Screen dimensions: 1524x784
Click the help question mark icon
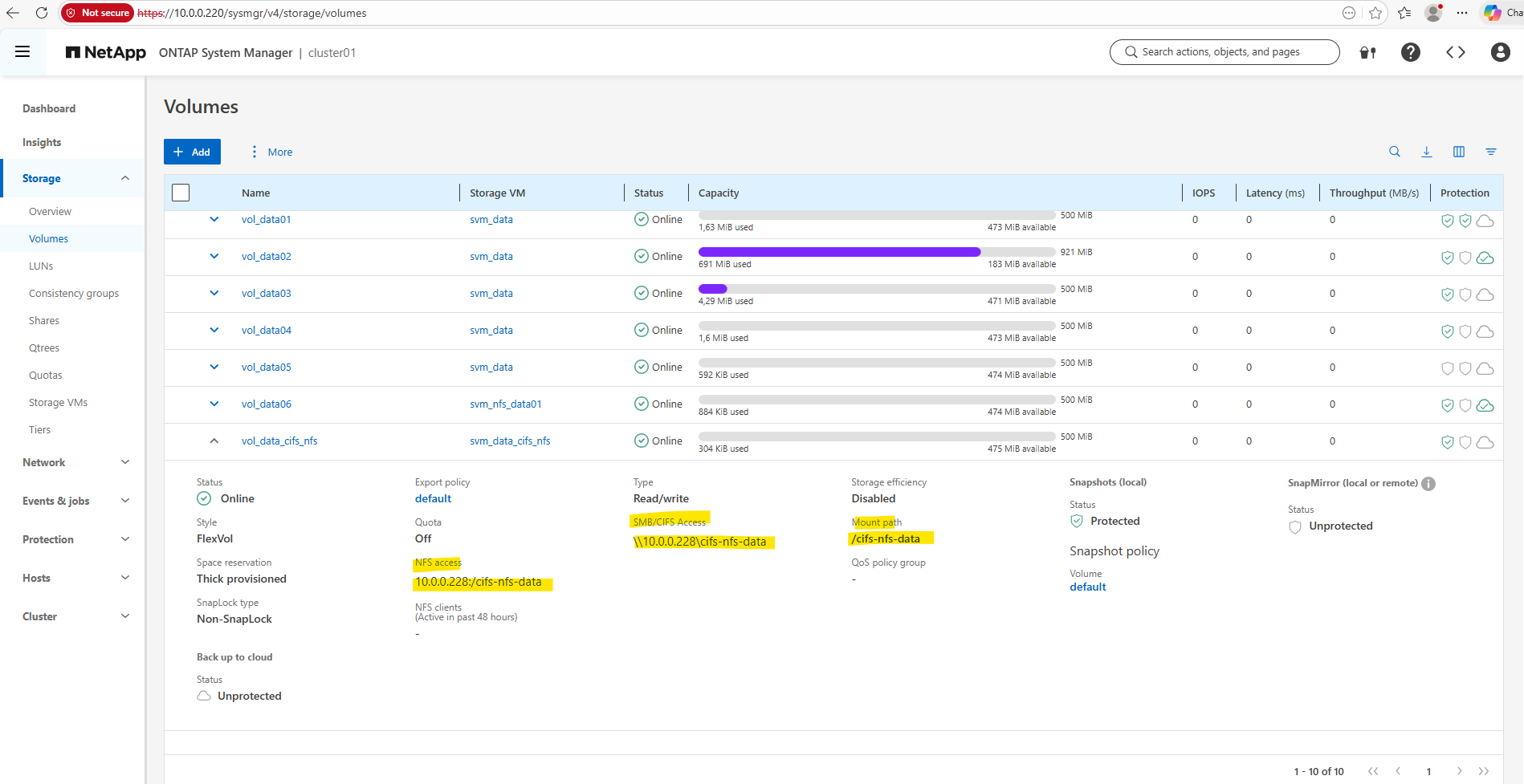1410,52
